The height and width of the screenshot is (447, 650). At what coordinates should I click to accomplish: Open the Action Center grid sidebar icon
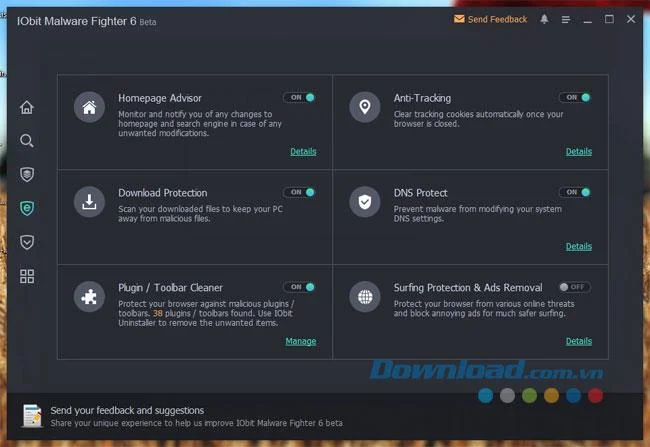[x=27, y=276]
